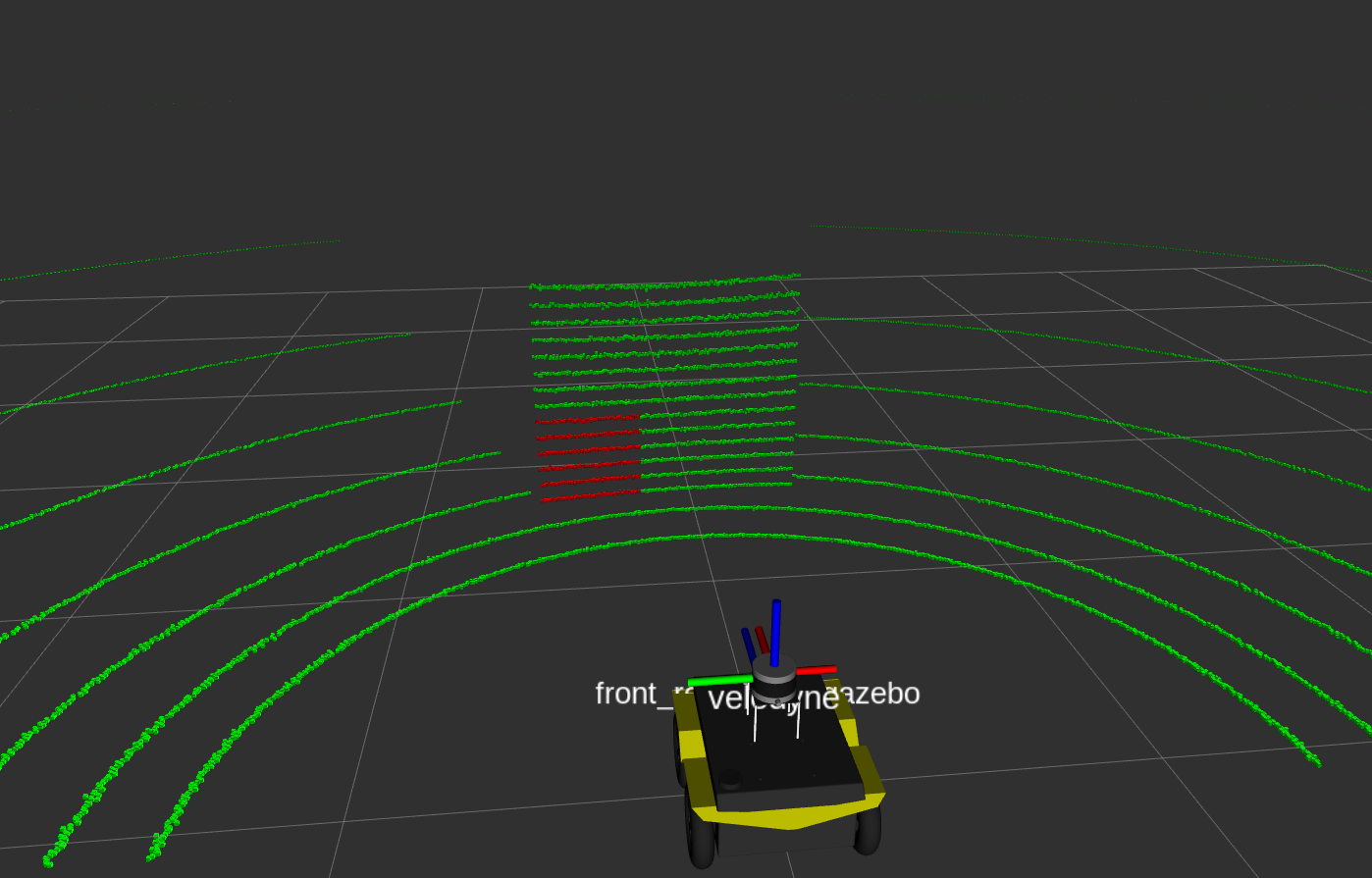
Task: Click the dark blue tilted axis behind sensor
Action: pos(748,644)
